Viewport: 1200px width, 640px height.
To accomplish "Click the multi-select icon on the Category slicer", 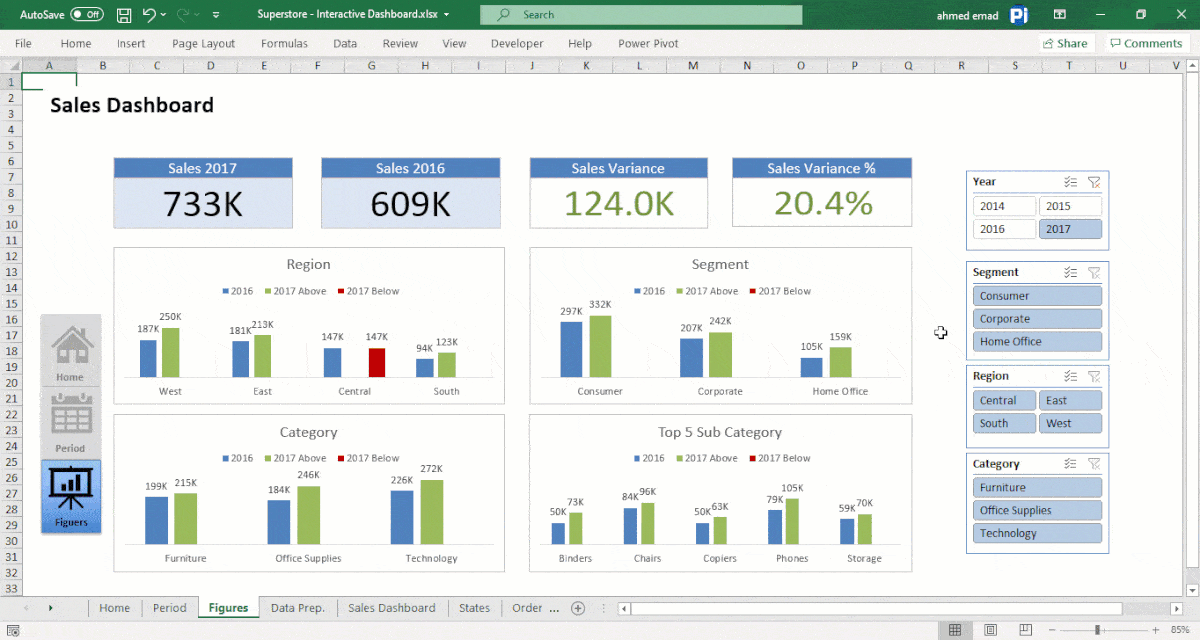I will 1070,464.
